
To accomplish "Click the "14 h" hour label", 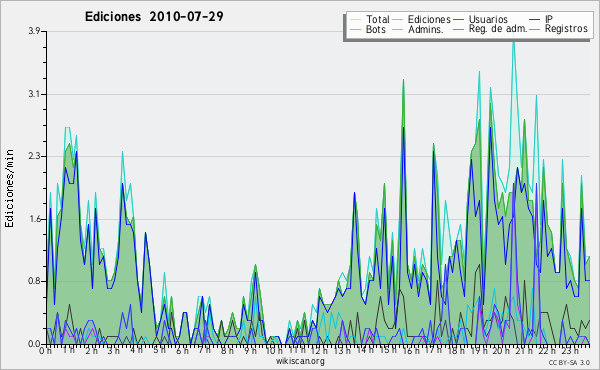I will point(365,350).
